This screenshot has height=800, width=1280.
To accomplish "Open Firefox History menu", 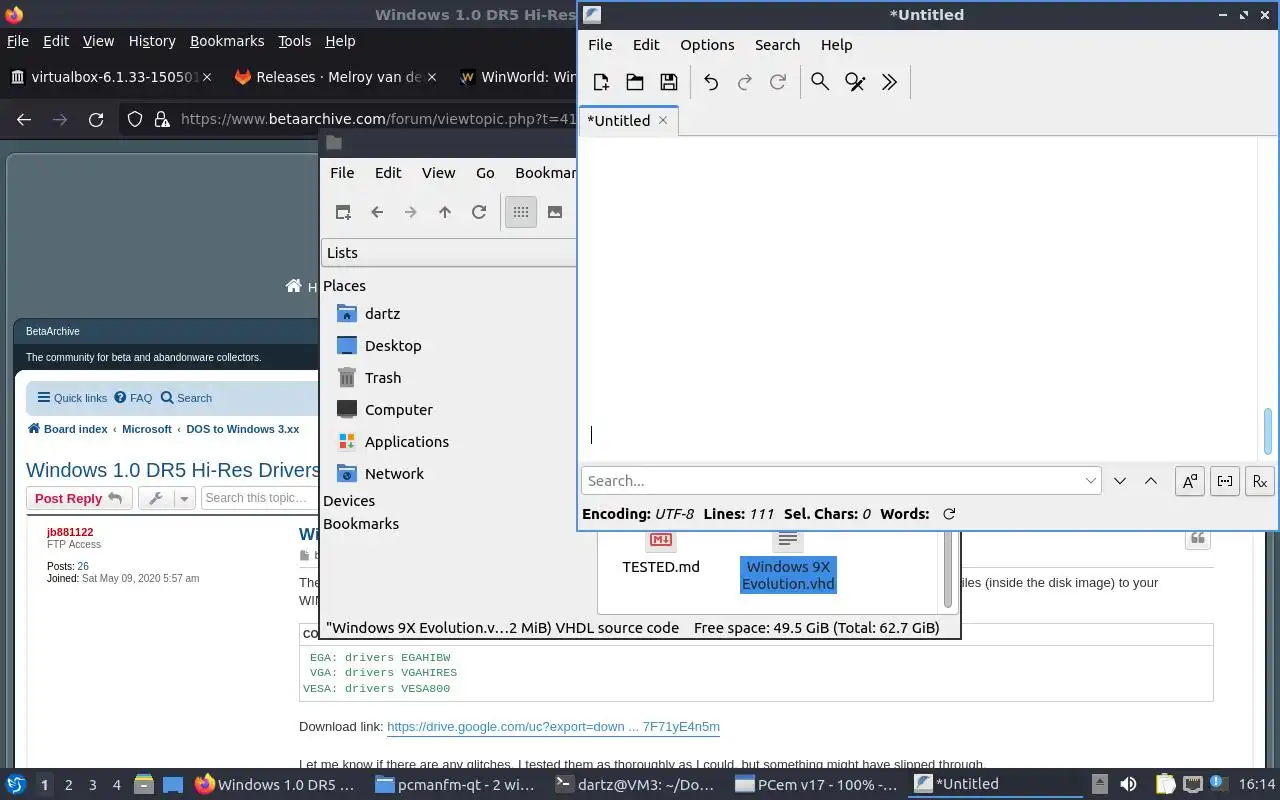I will point(152,41).
